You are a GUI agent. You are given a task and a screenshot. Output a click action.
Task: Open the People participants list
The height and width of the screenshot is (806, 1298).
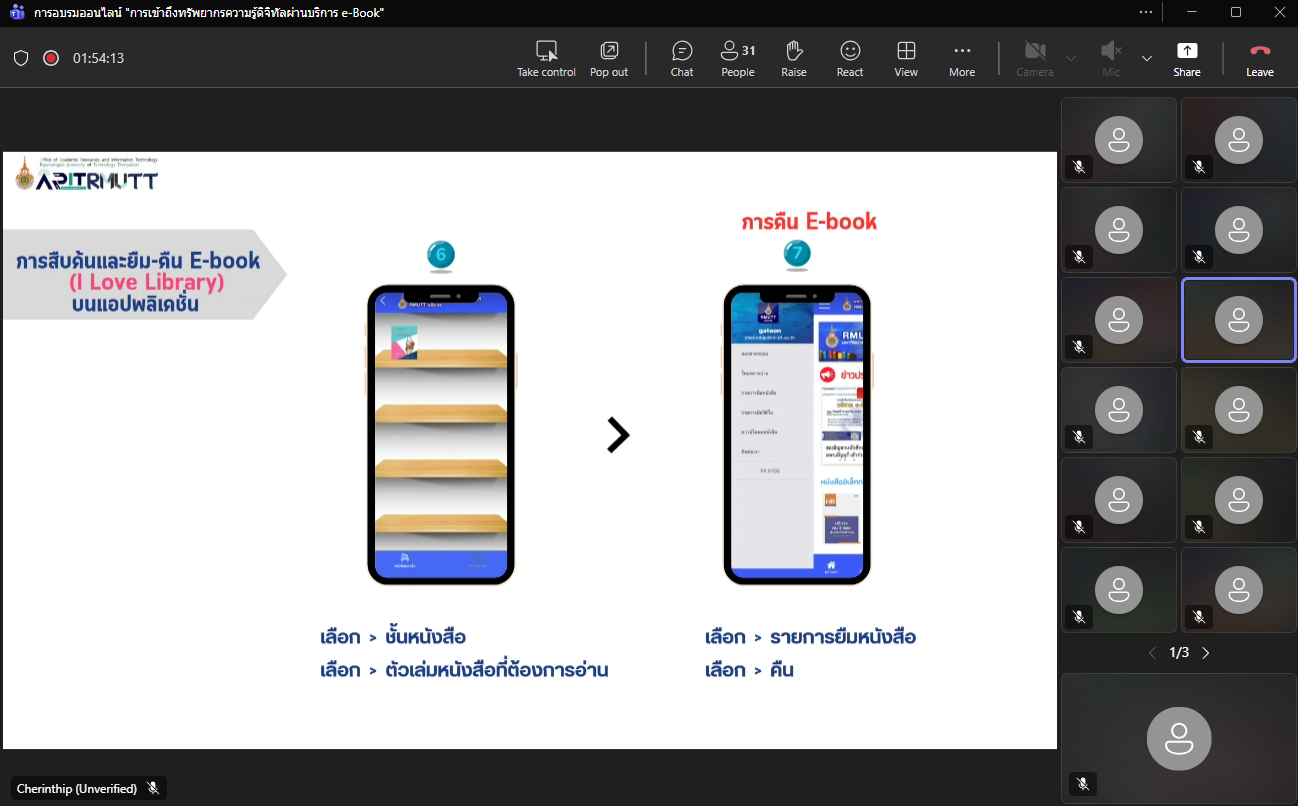point(738,58)
